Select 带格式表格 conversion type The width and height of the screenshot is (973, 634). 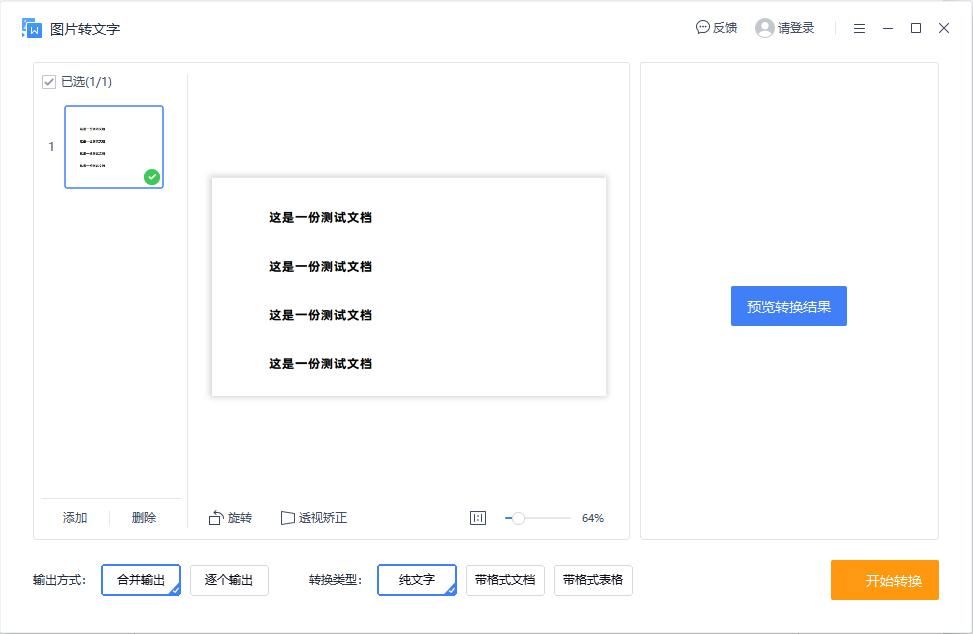click(x=593, y=580)
